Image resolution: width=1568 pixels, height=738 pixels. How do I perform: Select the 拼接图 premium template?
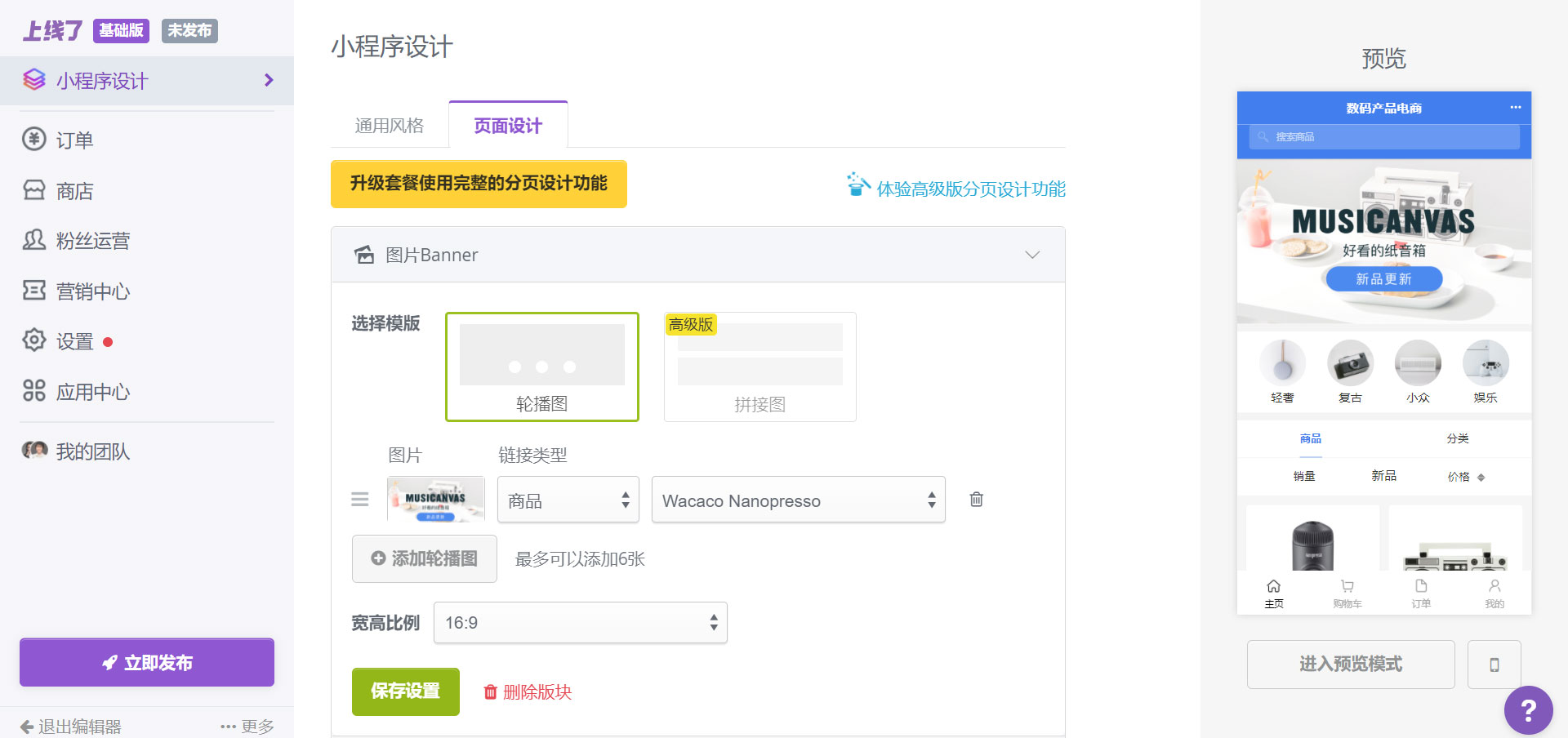tap(759, 367)
